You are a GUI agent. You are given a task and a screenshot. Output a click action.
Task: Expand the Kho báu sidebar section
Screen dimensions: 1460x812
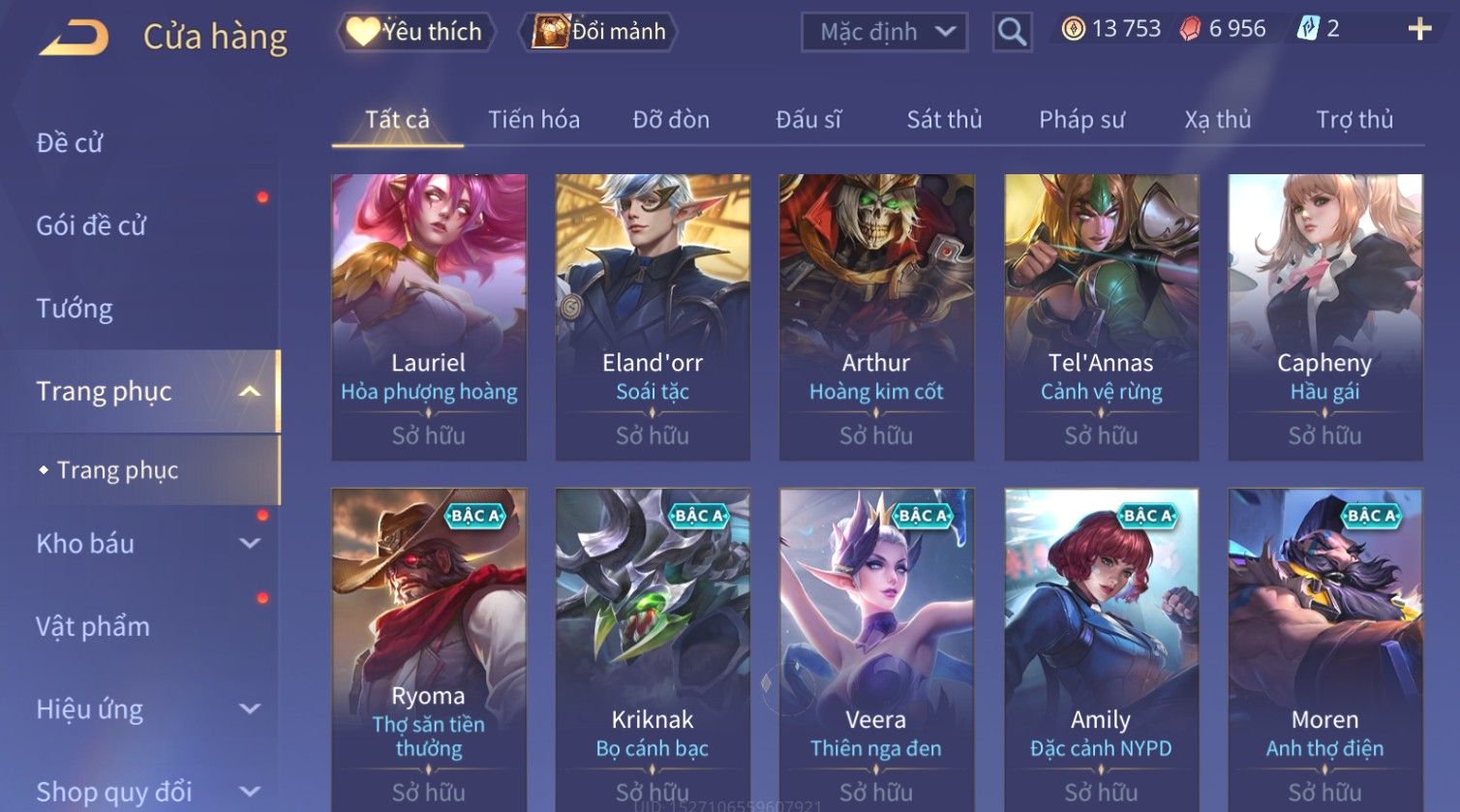coord(250,543)
